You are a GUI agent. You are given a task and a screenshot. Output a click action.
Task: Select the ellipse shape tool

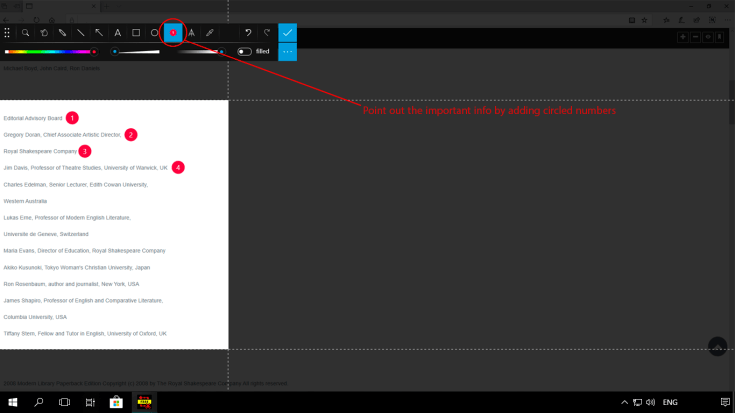[x=155, y=33]
